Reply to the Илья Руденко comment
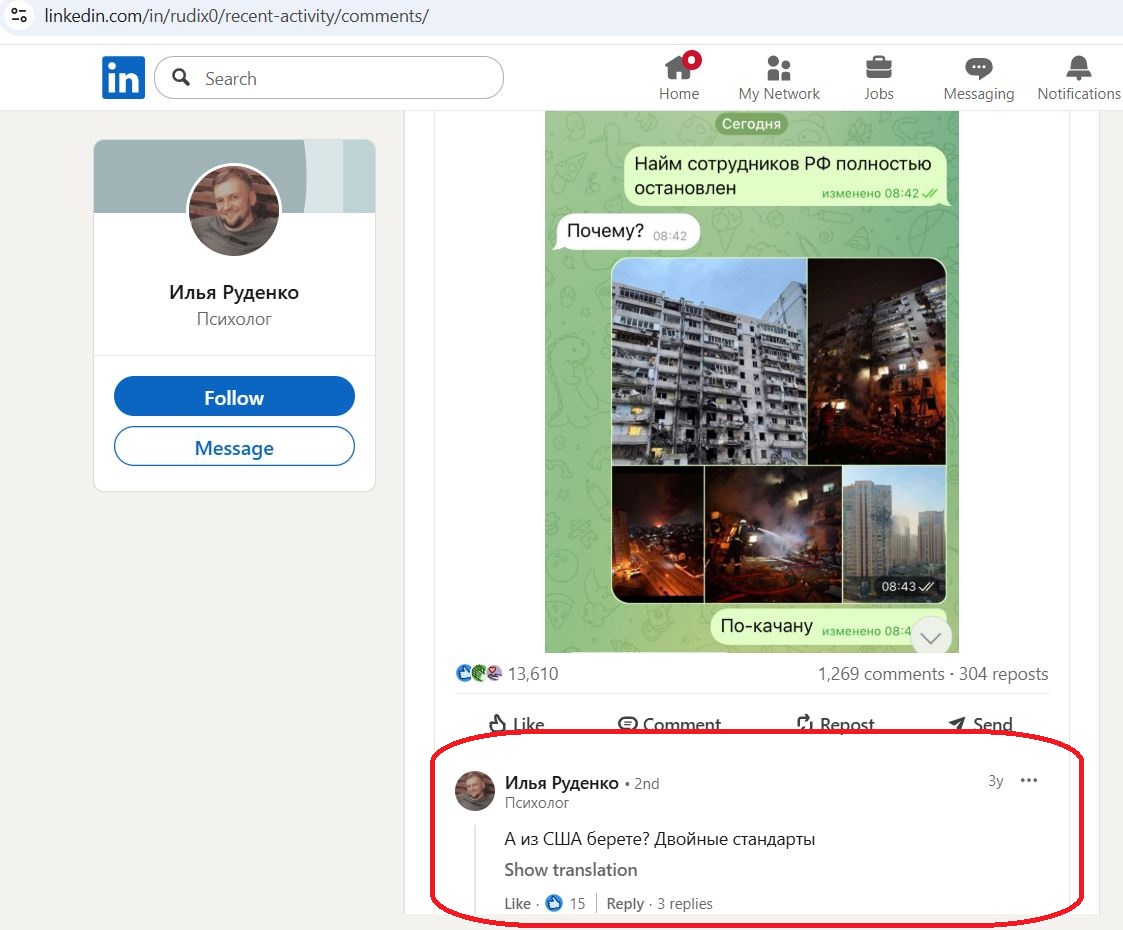Image resolution: width=1123 pixels, height=930 pixels. (625, 904)
